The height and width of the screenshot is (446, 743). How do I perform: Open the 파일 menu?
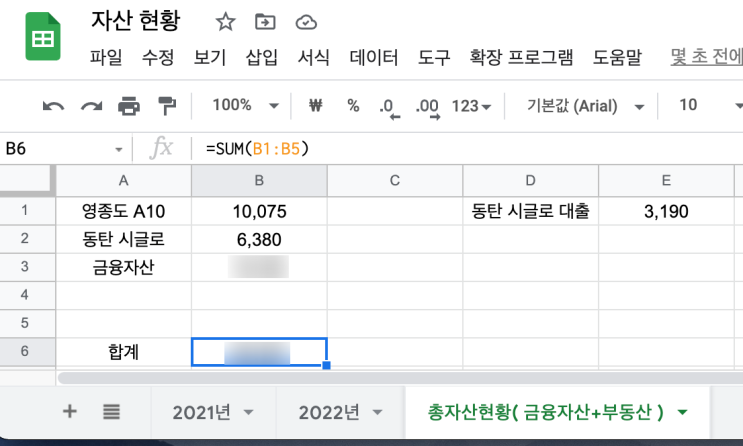(106, 57)
